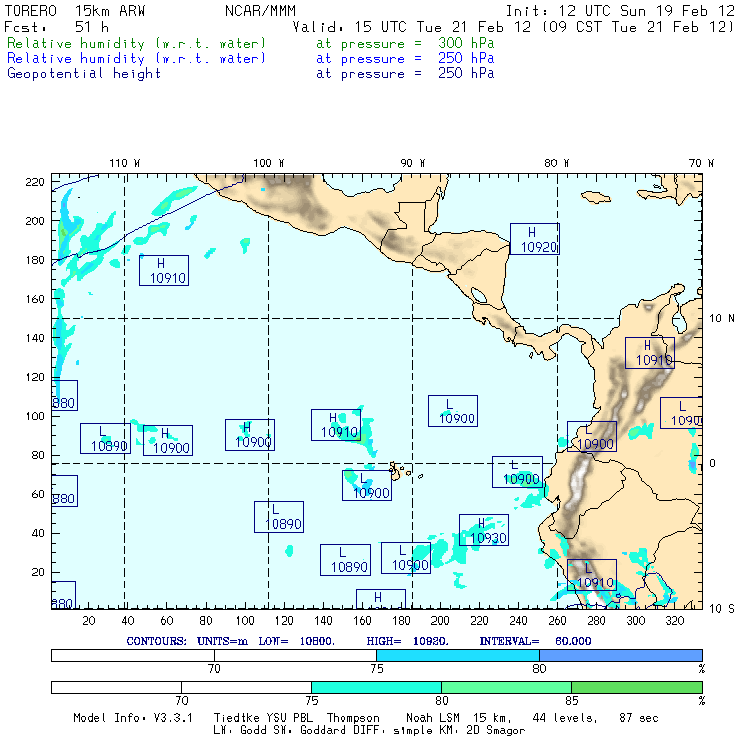The image size is (740, 740).
Task: Click '44 levels,' model text
Action: click(x=565, y=718)
